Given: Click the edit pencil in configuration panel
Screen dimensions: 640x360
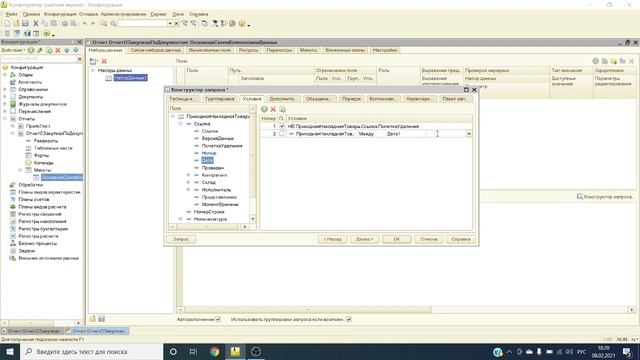Looking at the screenshot, I should click(x=40, y=50).
